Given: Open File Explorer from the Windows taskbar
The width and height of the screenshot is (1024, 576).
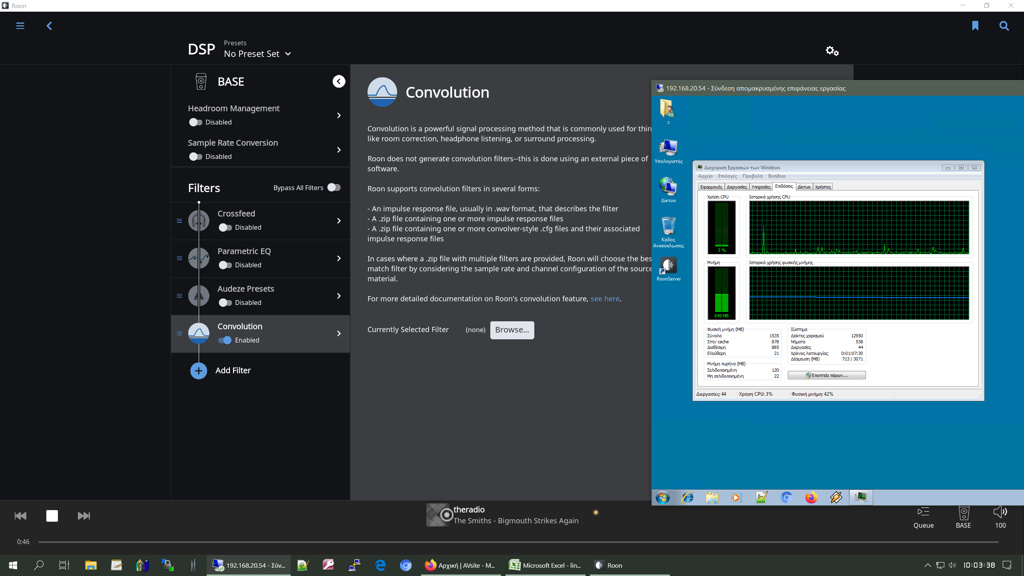Looking at the screenshot, I should [91, 566].
